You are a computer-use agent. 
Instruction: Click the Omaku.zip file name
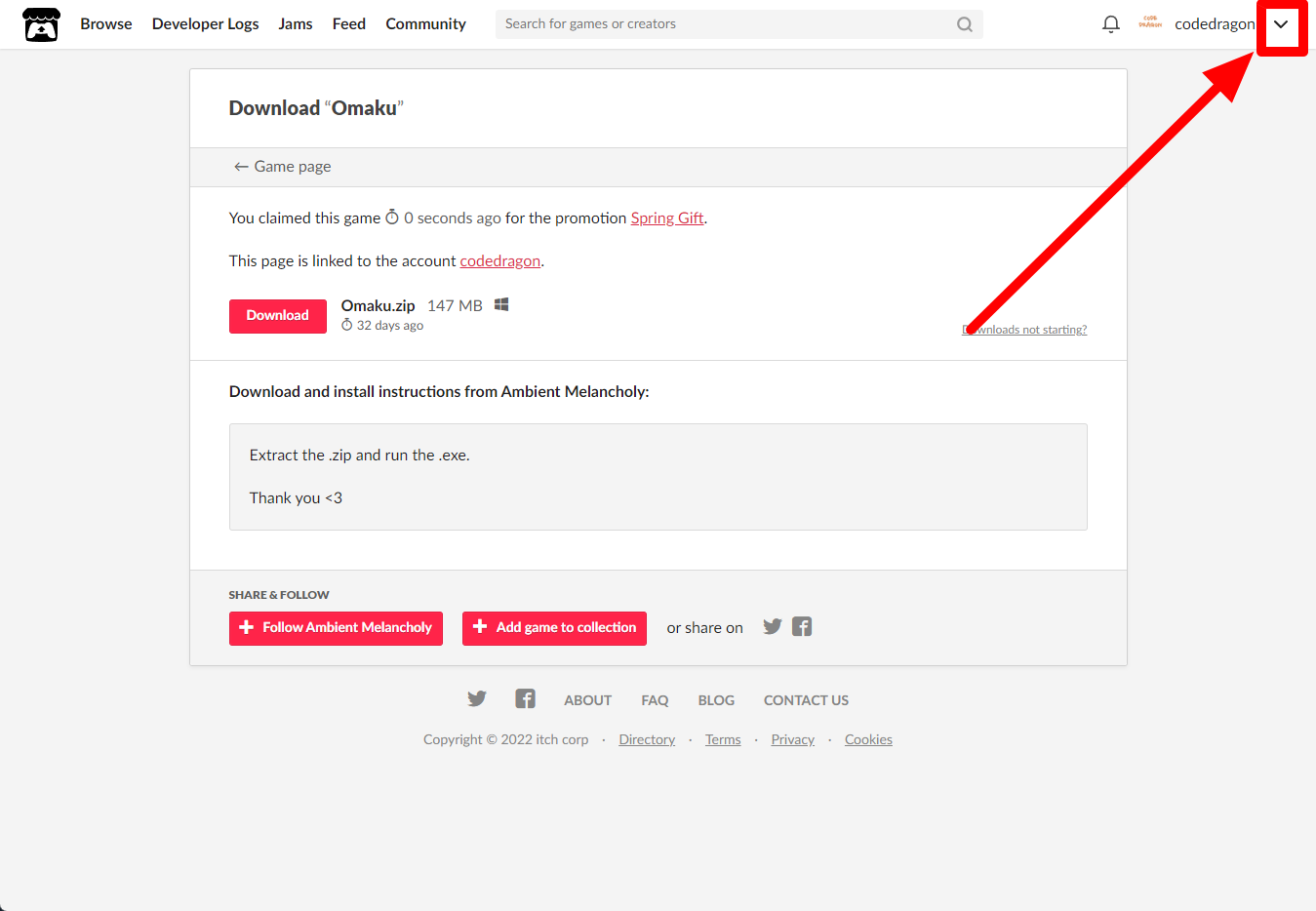point(379,306)
